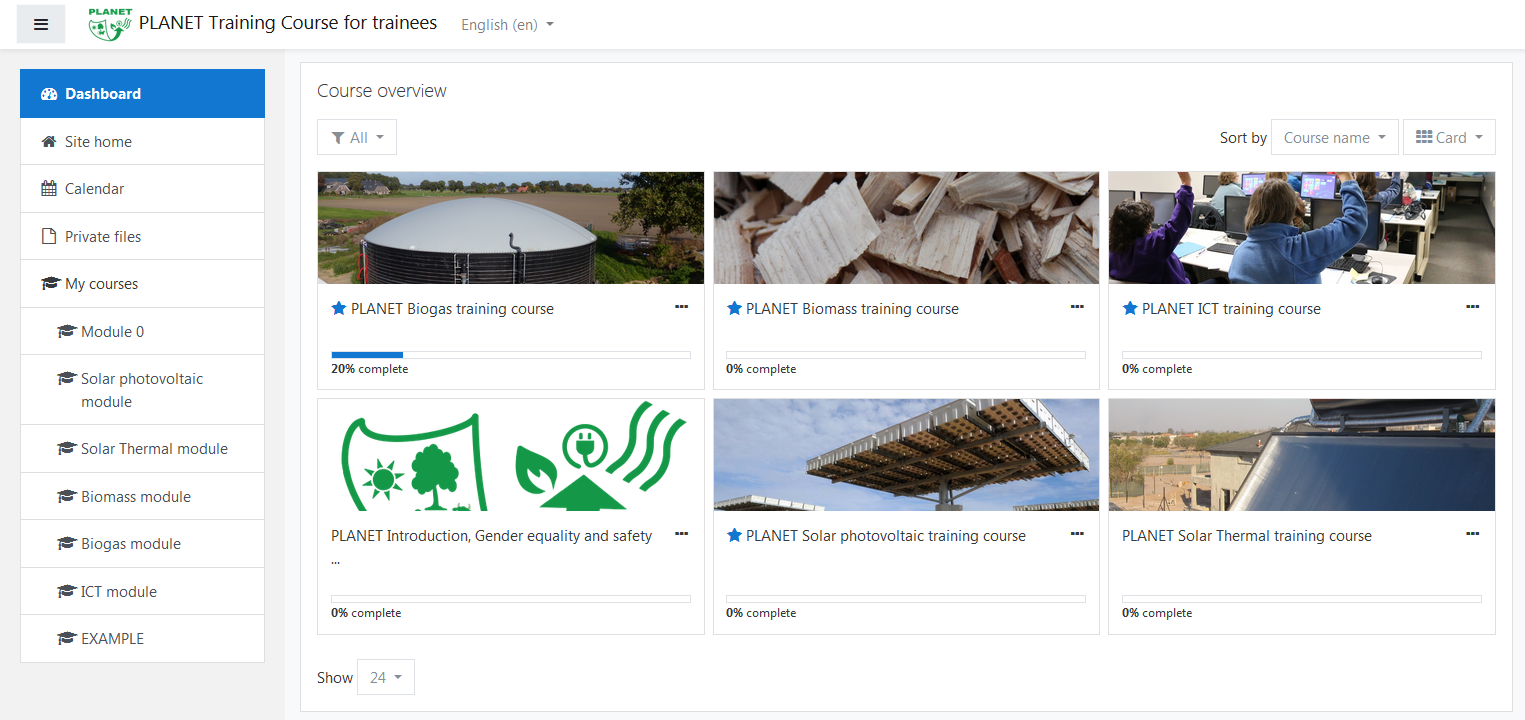Image resolution: width=1525 pixels, height=720 pixels.
Task: Expand the All filter dropdown
Action: (357, 138)
